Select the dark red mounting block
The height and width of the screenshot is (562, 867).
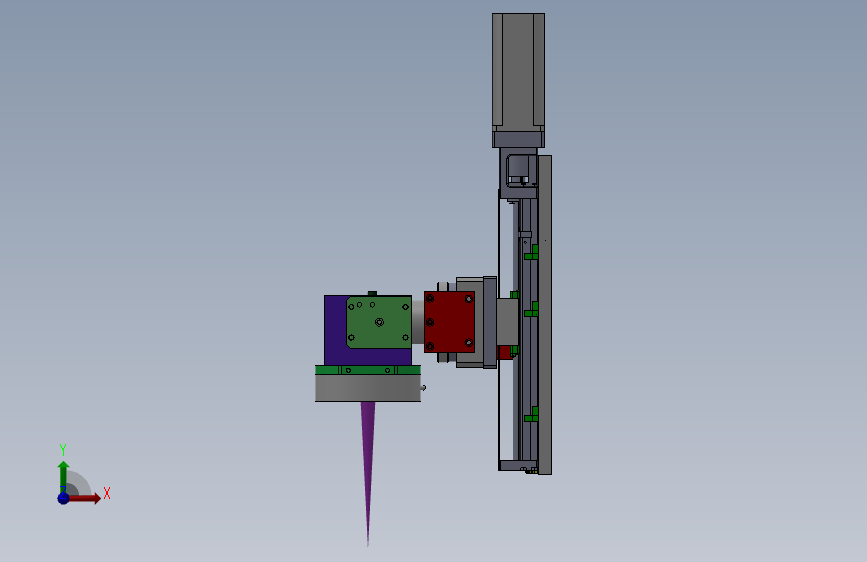click(x=450, y=322)
